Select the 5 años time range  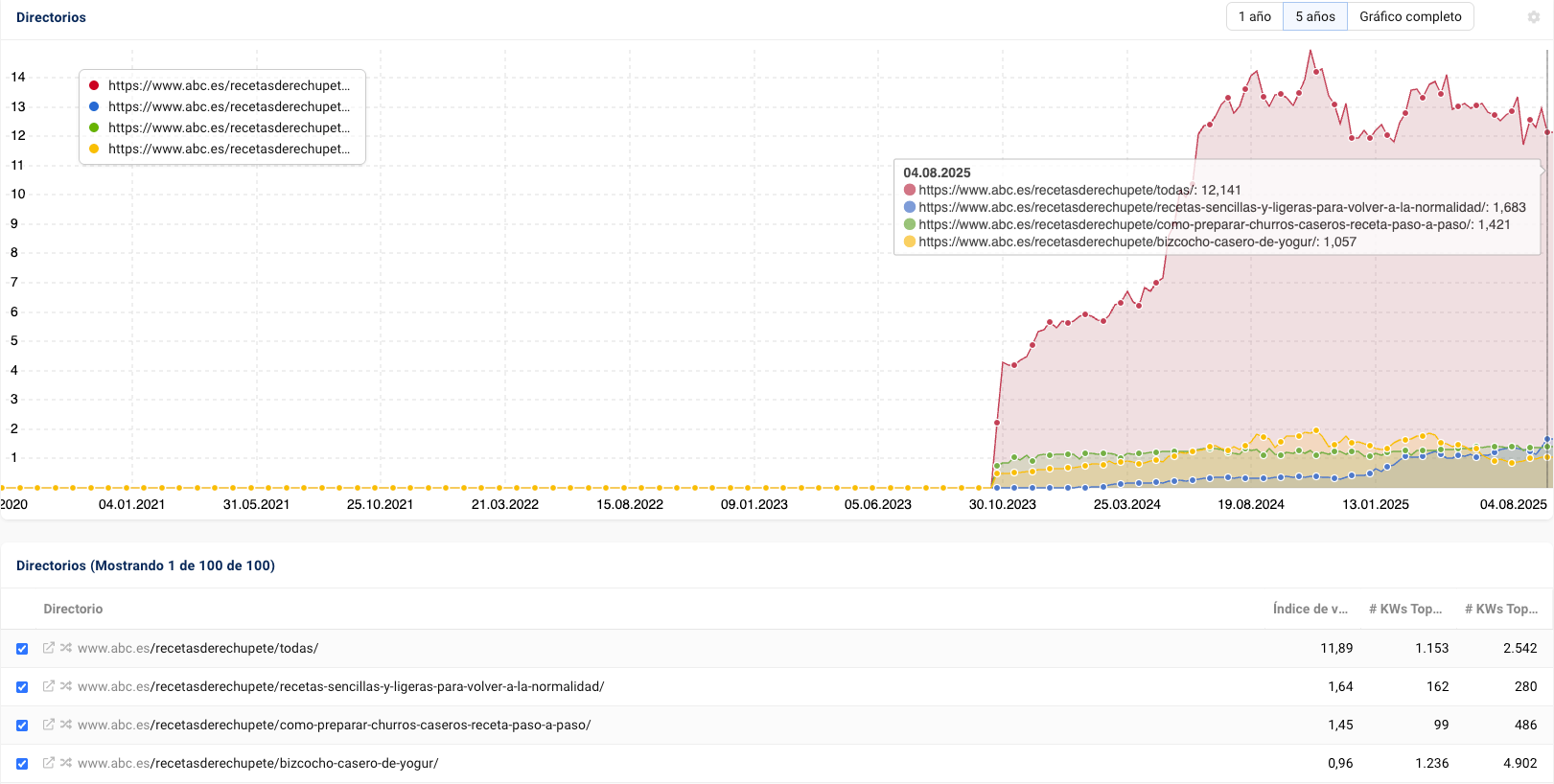1314,16
